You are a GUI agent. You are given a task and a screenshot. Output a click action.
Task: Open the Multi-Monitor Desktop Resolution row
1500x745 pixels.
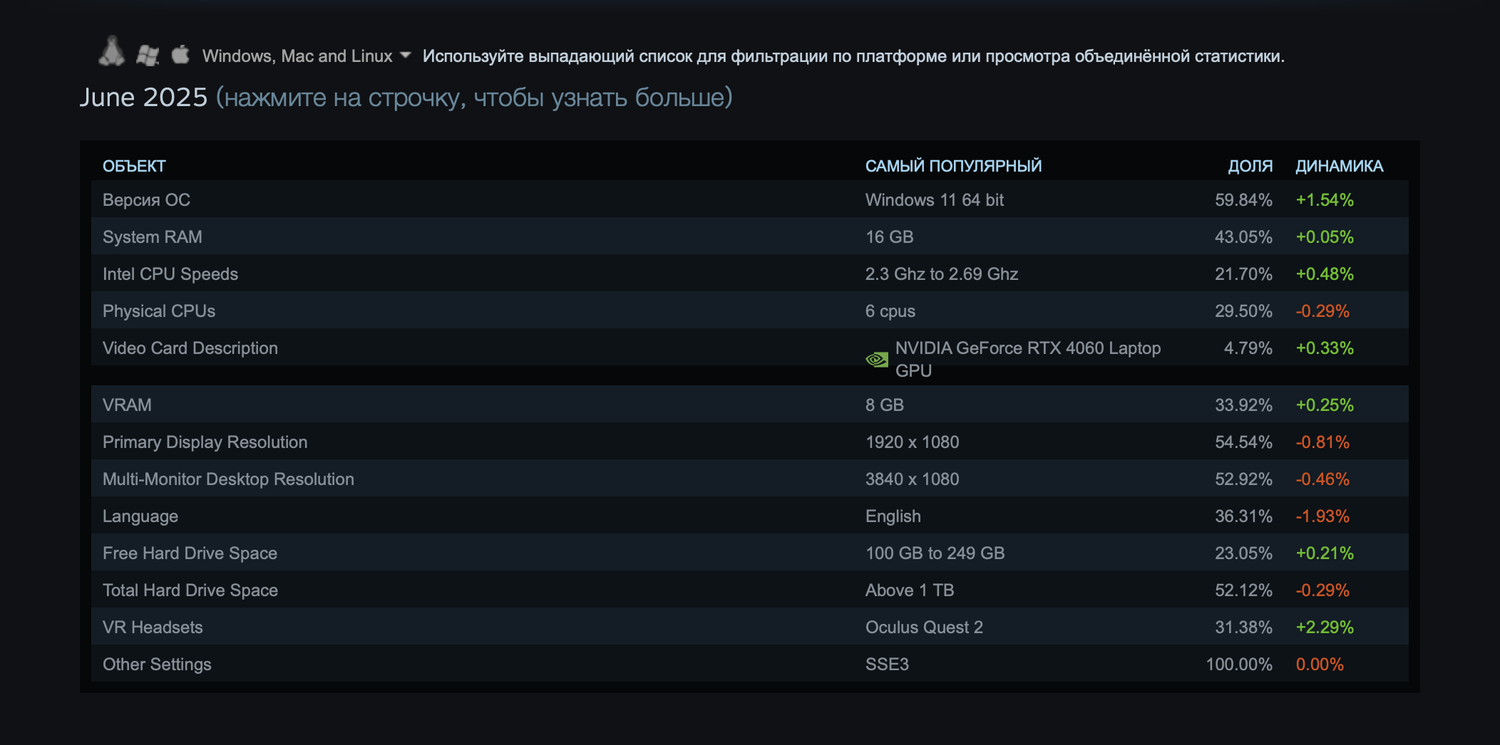point(228,479)
